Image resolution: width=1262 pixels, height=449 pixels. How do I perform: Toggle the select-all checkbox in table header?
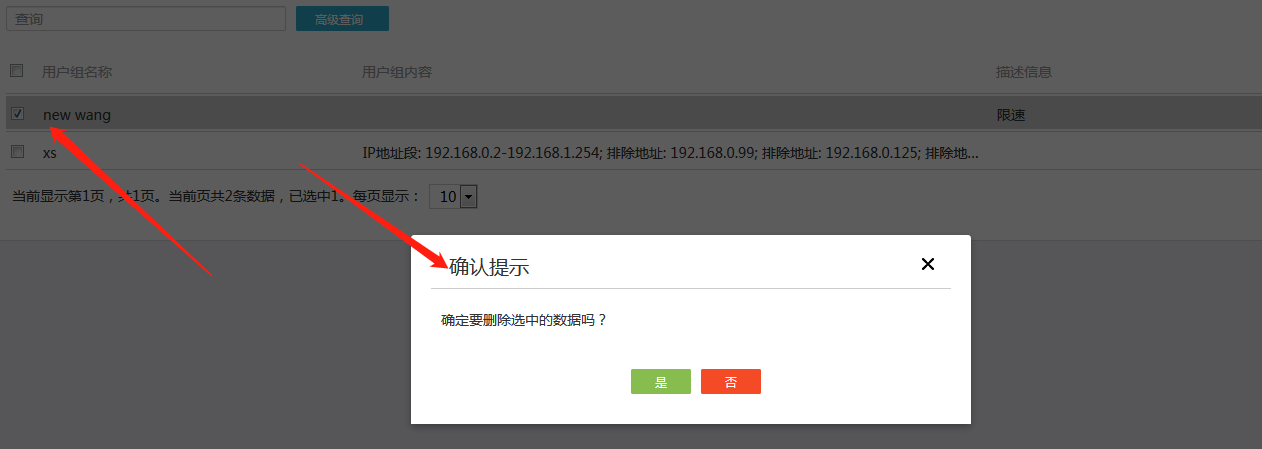pos(17,71)
